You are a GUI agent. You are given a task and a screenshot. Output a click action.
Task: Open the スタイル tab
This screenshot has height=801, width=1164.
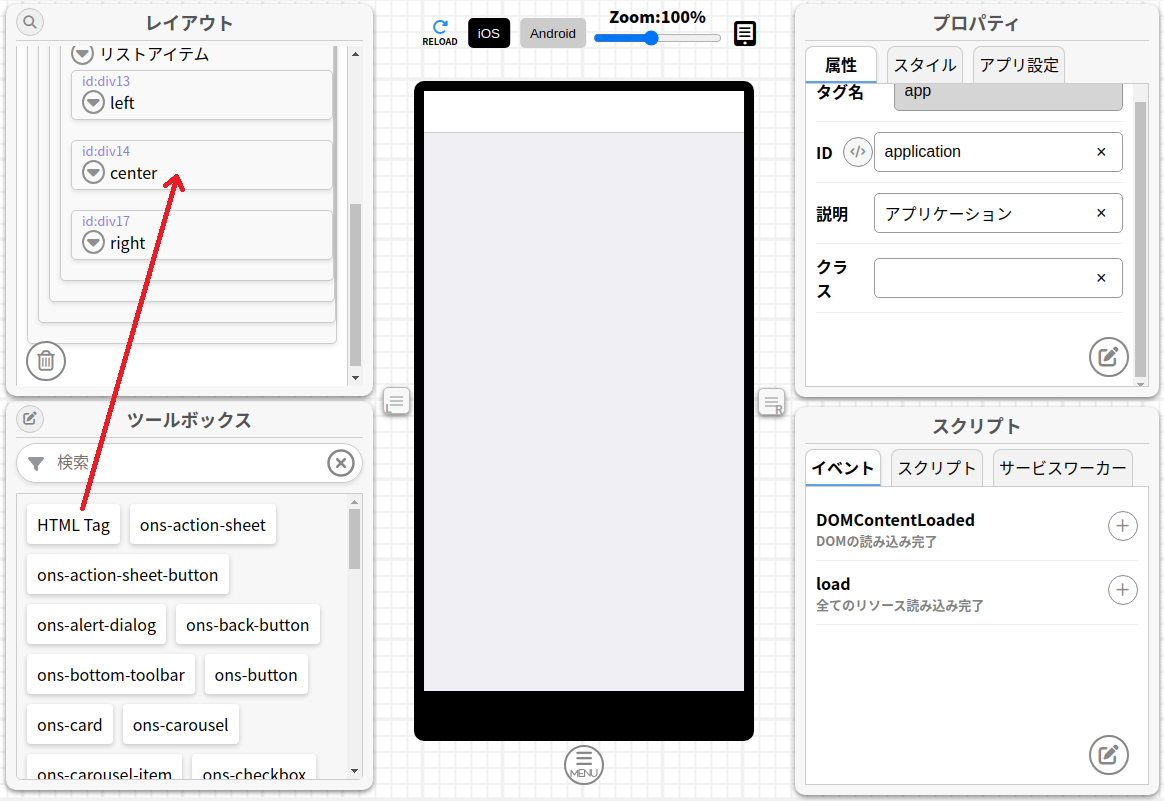[x=924, y=65]
